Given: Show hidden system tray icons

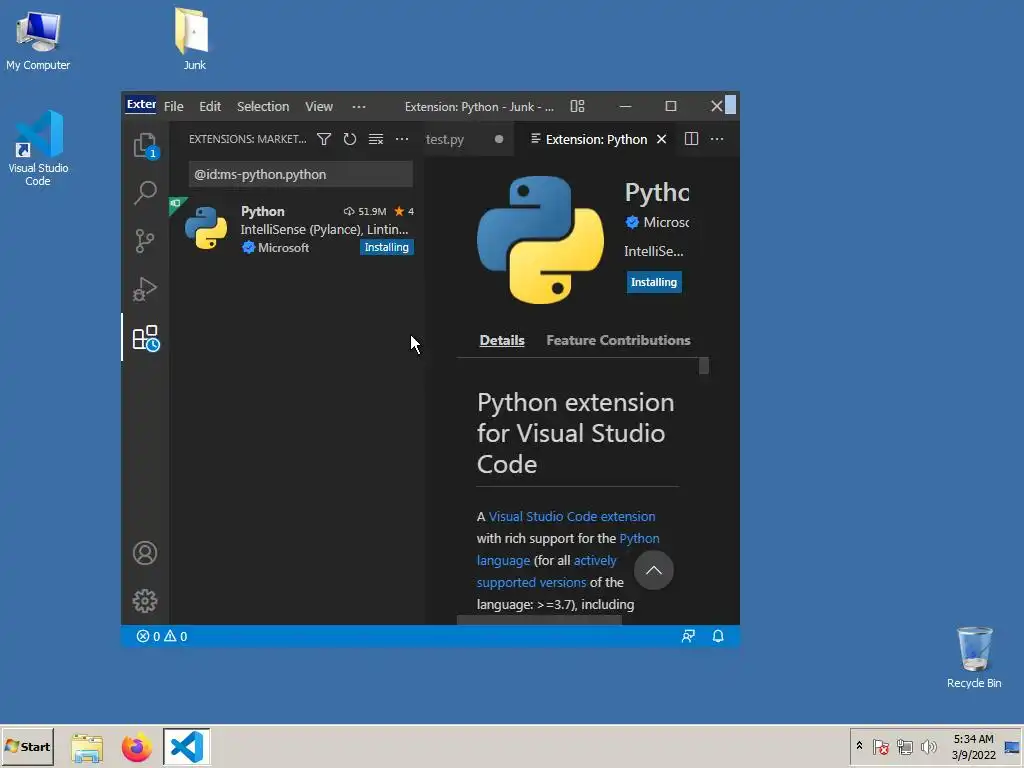Looking at the screenshot, I should click(859, 746).
